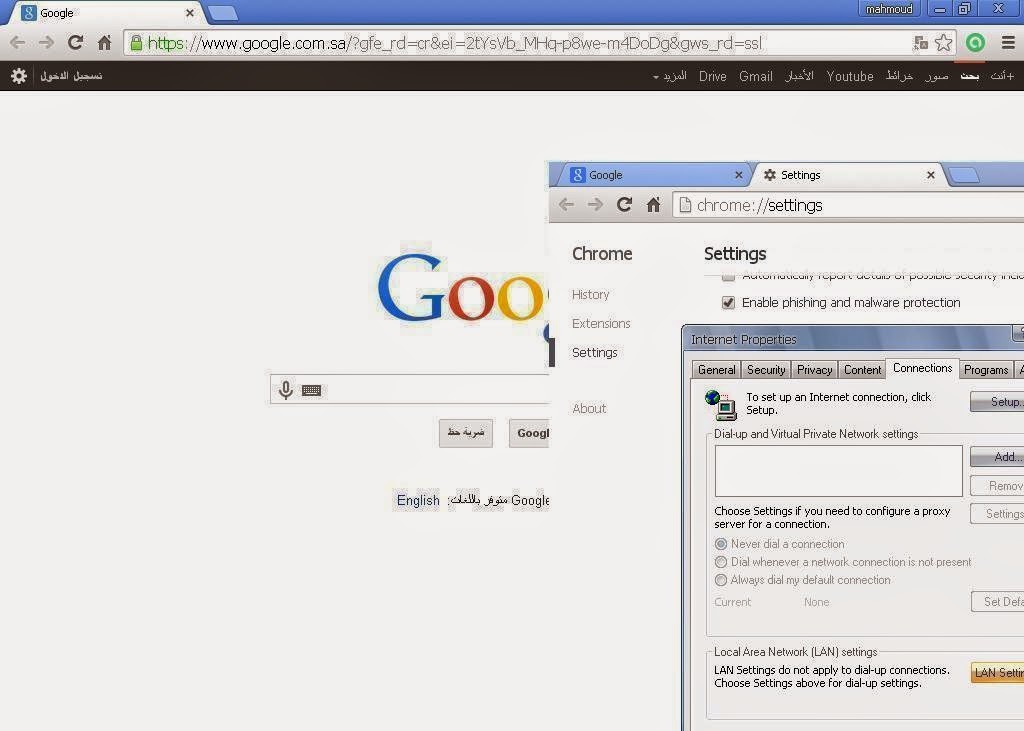Open الأخبار (News) link in Google bar
Image resolution: width=1024 pixels, height=731 pixels.
(799, 76)
